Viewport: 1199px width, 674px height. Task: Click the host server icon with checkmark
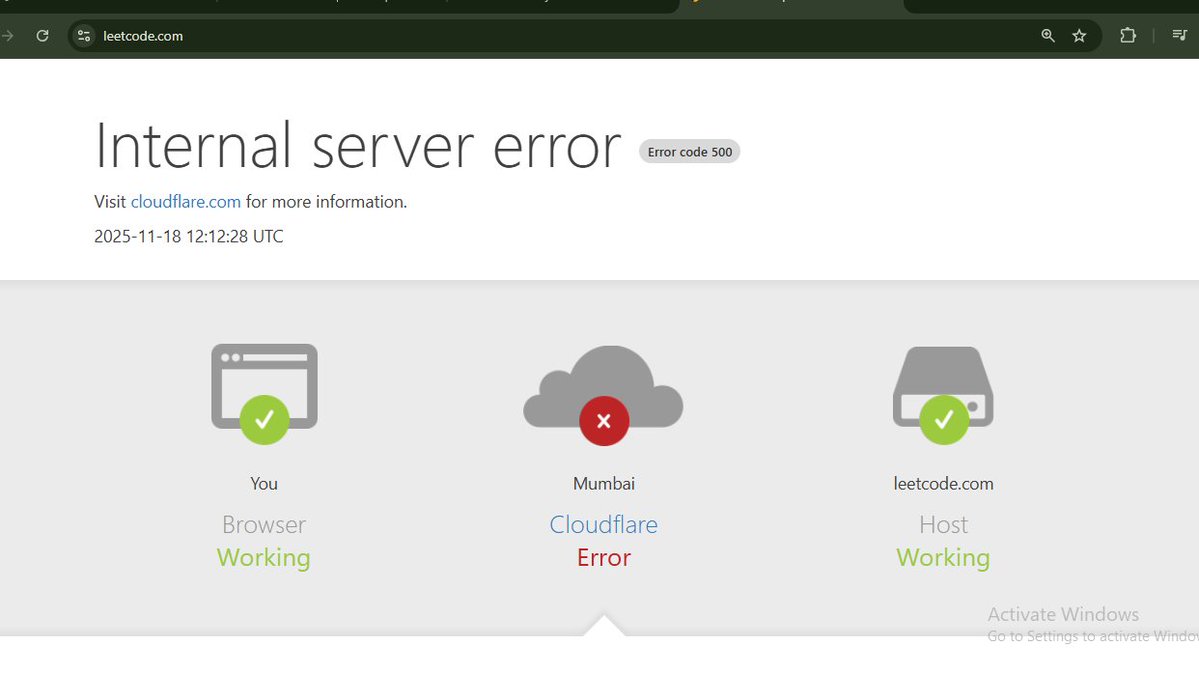(x=944, y=395)
